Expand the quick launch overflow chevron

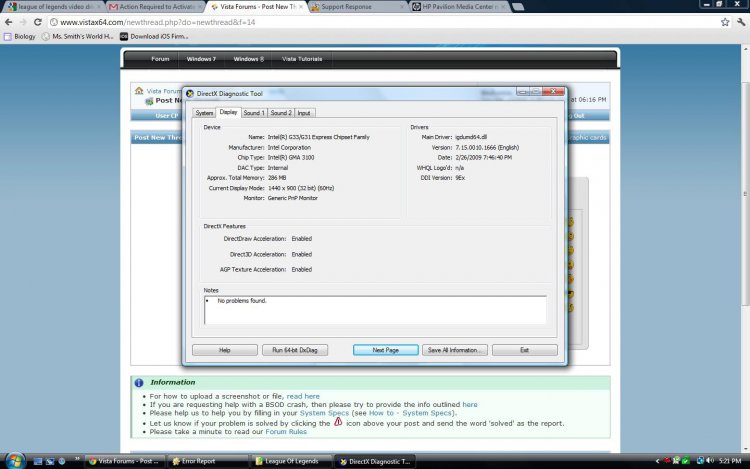pyautogui.click(x=77, y=459)
